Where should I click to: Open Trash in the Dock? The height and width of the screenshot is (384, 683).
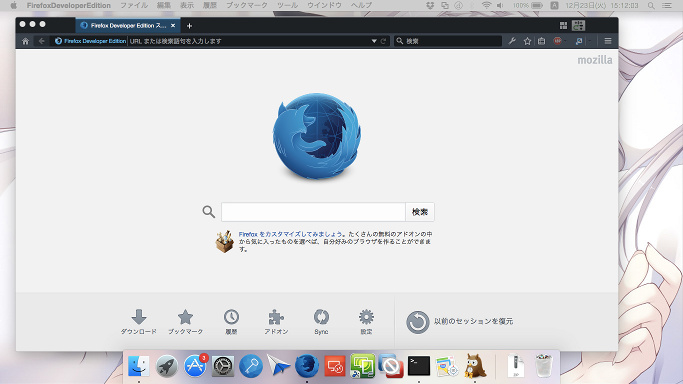click(x=544, y=366)
